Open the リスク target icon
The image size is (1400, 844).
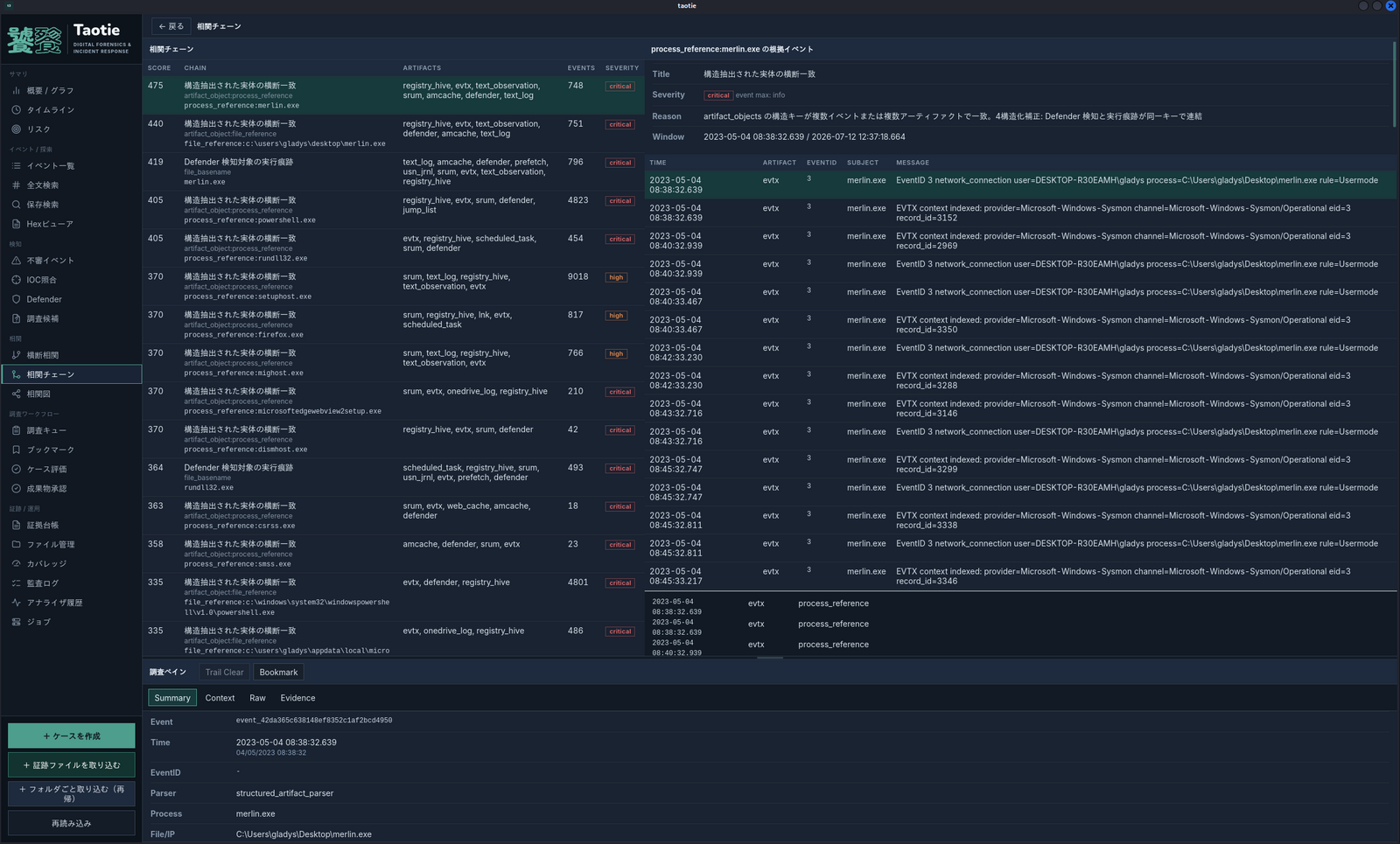[16, 129]
